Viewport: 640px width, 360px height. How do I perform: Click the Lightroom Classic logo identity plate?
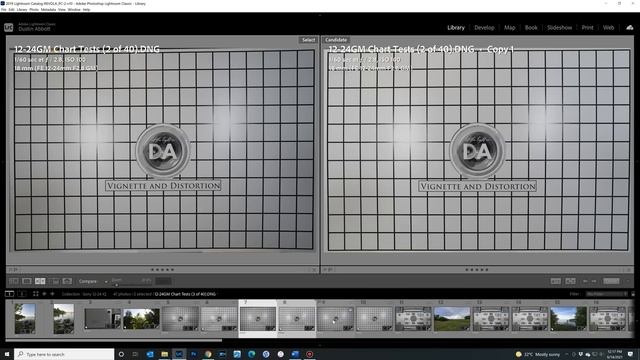click(x=9, y=27)
